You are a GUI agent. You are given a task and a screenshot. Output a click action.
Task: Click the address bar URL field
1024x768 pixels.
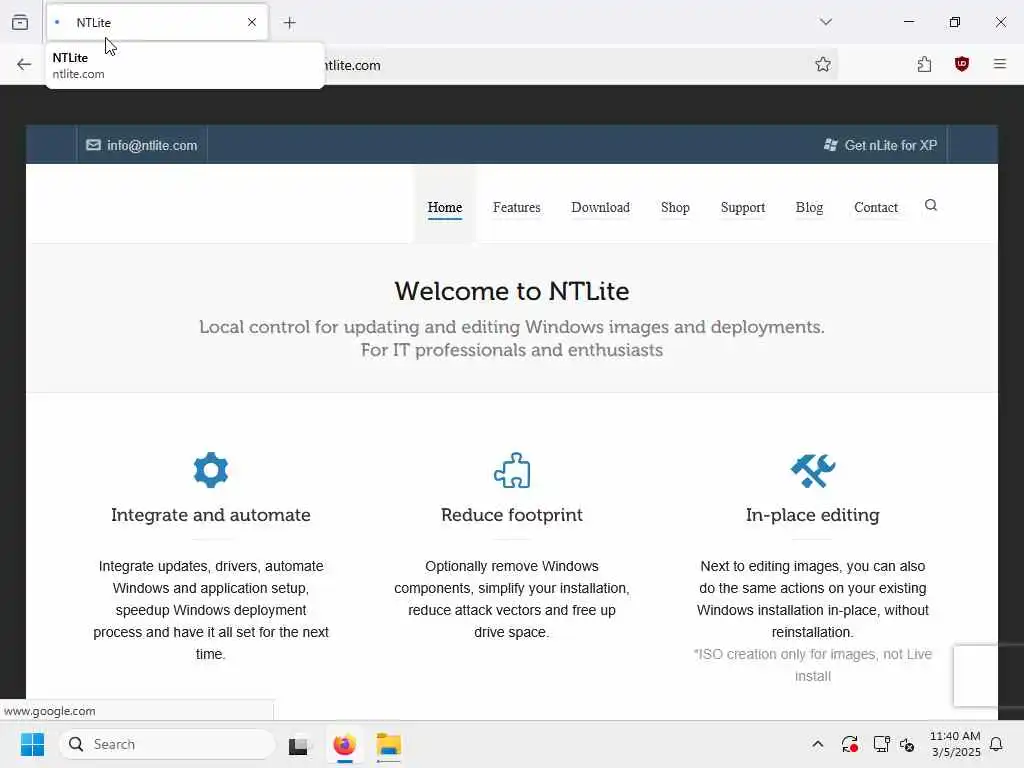[x=567, y=65]
